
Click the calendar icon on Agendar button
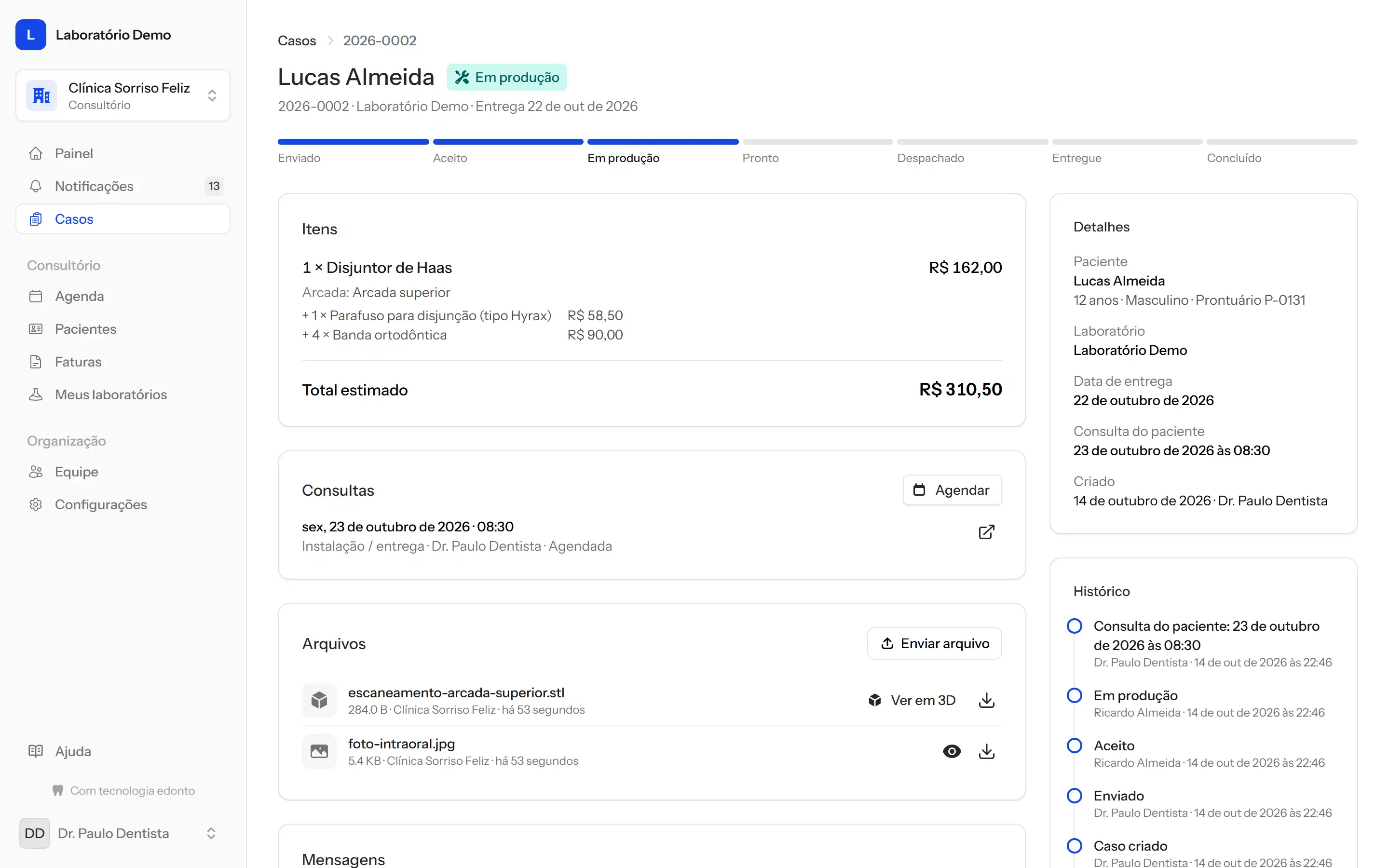[x=919, y=489]
